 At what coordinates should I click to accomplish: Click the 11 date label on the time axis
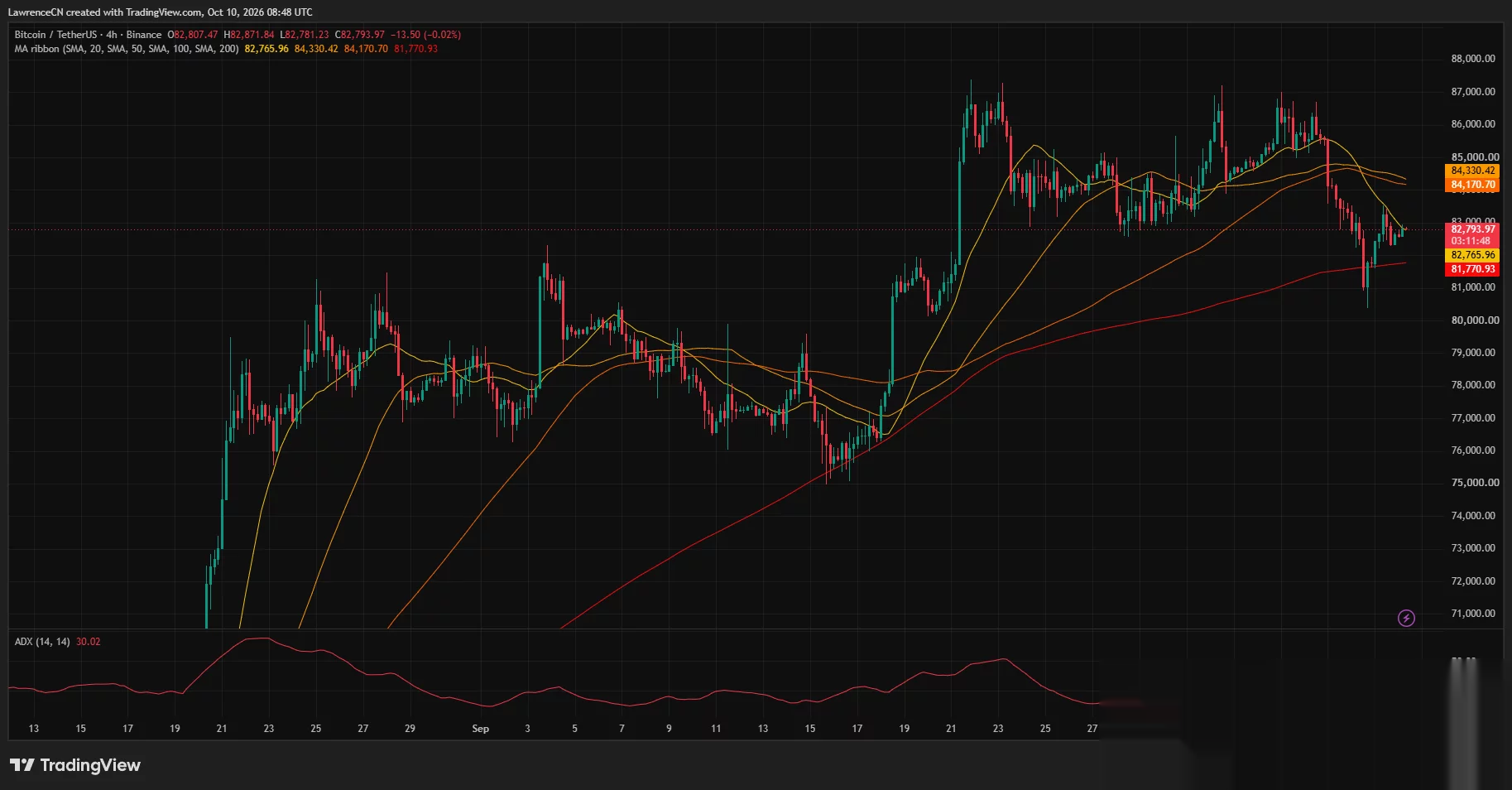tap(716, 729)
